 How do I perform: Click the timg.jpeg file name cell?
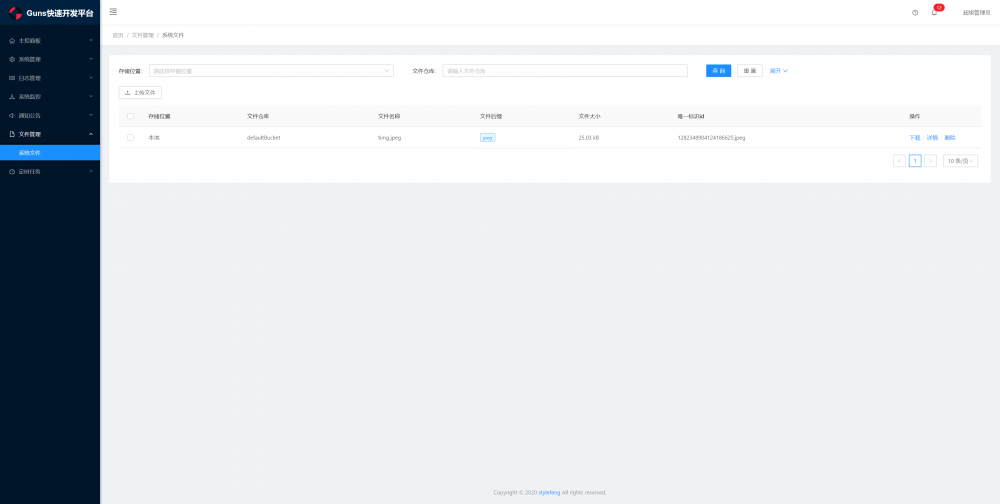pyautogui.click(x=390, y=137)
